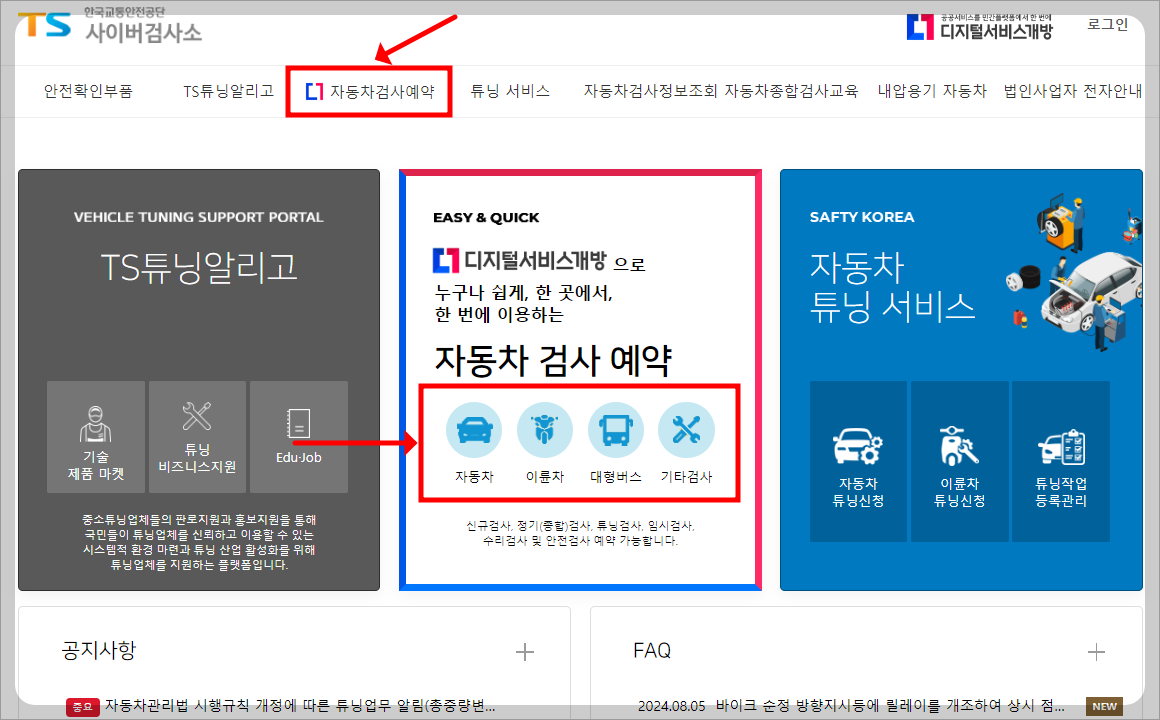Screen dimensions: 1160x720
Task: Expand the FAQ section with plus button
Action: [x=1097, y=651]
